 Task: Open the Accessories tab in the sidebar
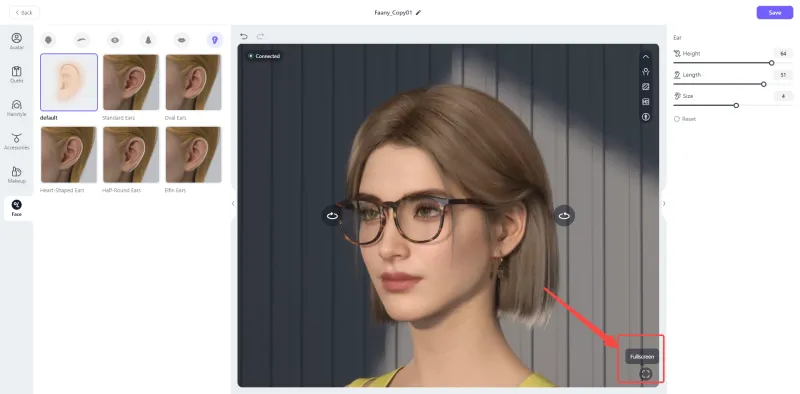(x=16, y=141)
